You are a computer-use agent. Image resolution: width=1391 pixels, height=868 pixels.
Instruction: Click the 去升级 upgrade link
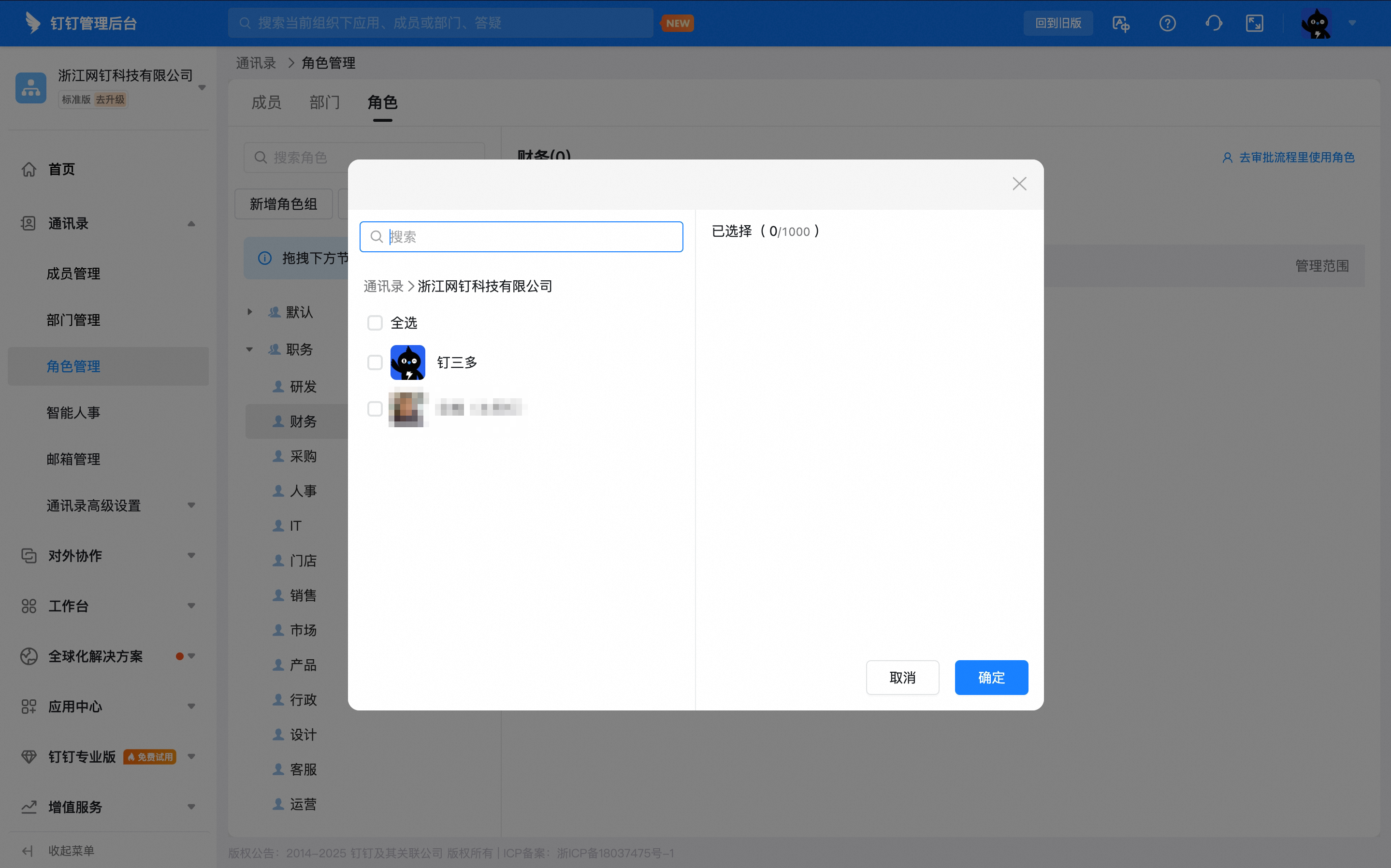click(x=110, y=99)
